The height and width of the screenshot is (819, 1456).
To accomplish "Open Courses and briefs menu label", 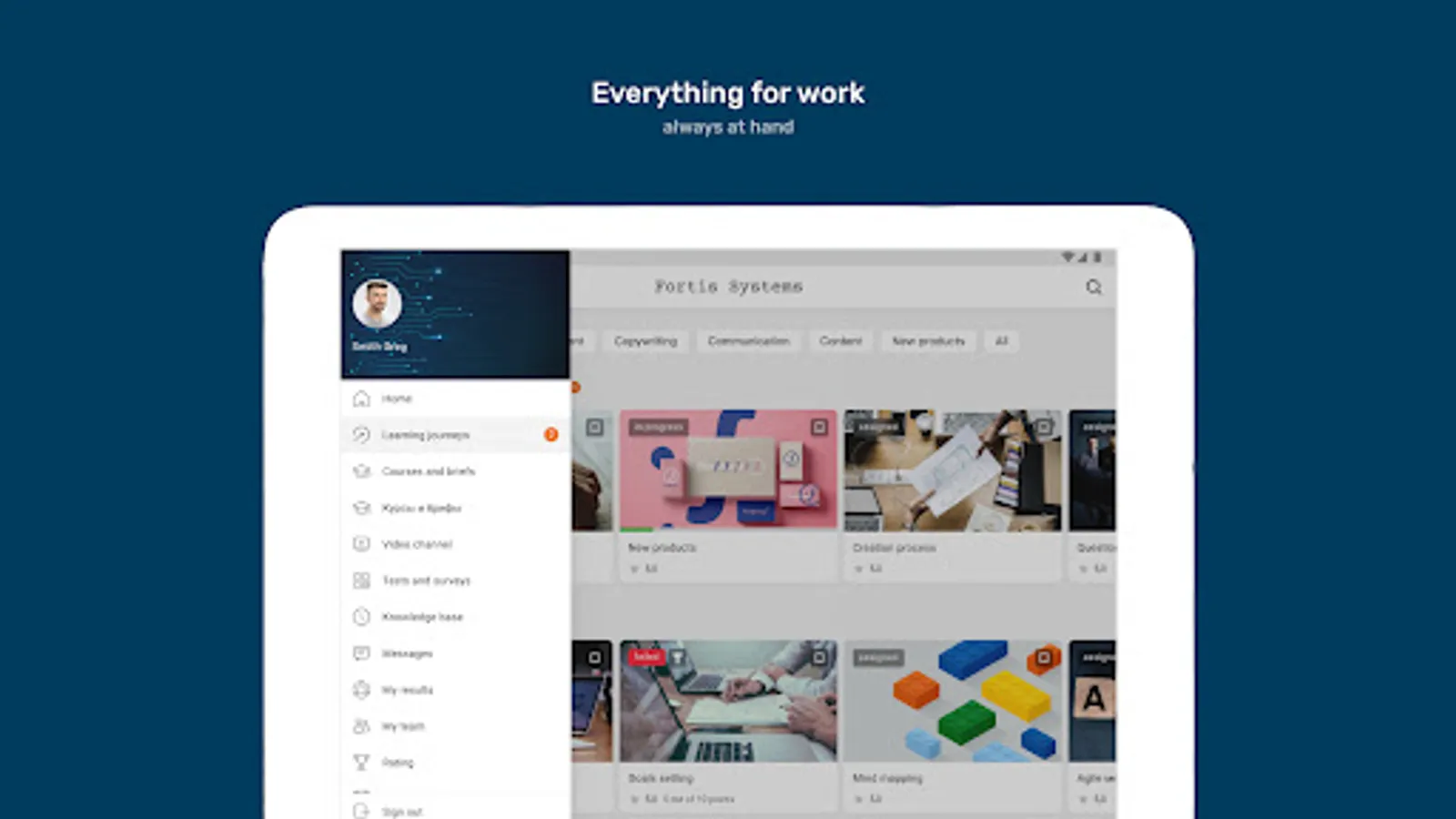I will coord(429,471).
